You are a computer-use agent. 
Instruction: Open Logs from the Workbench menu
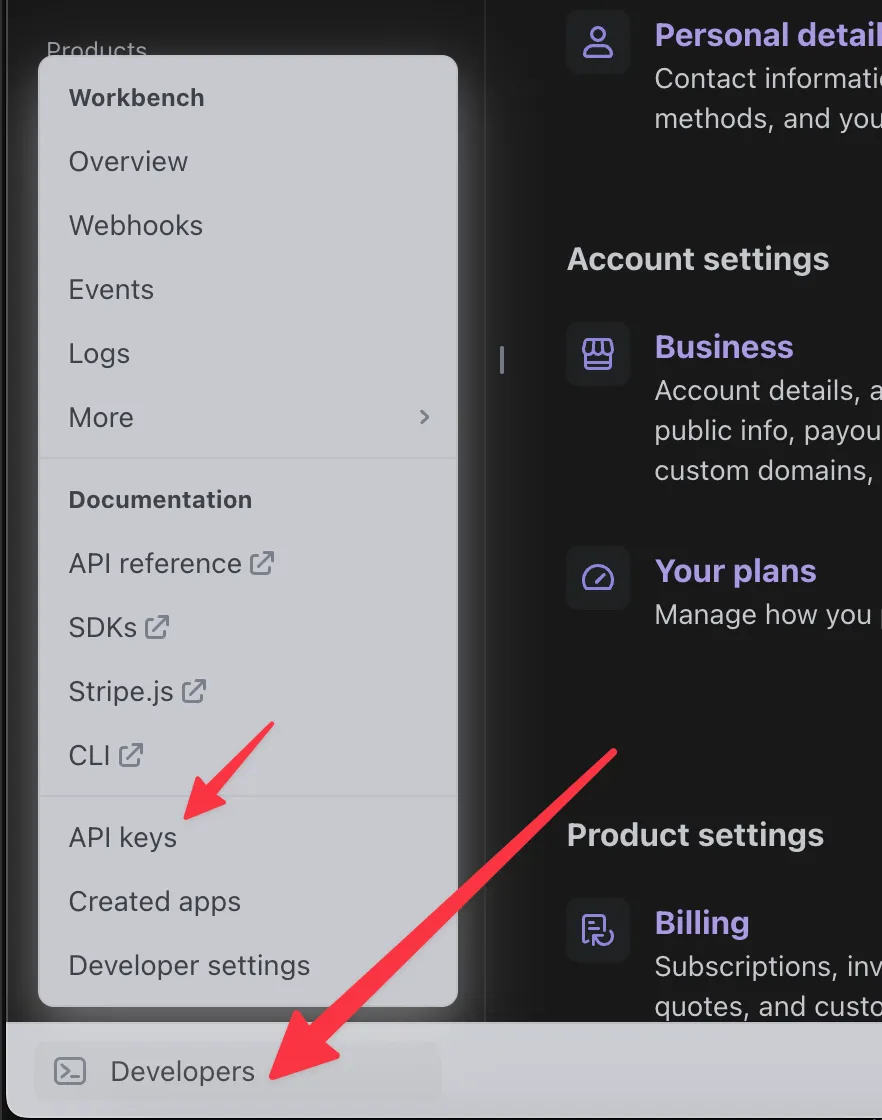pos(98,353)
